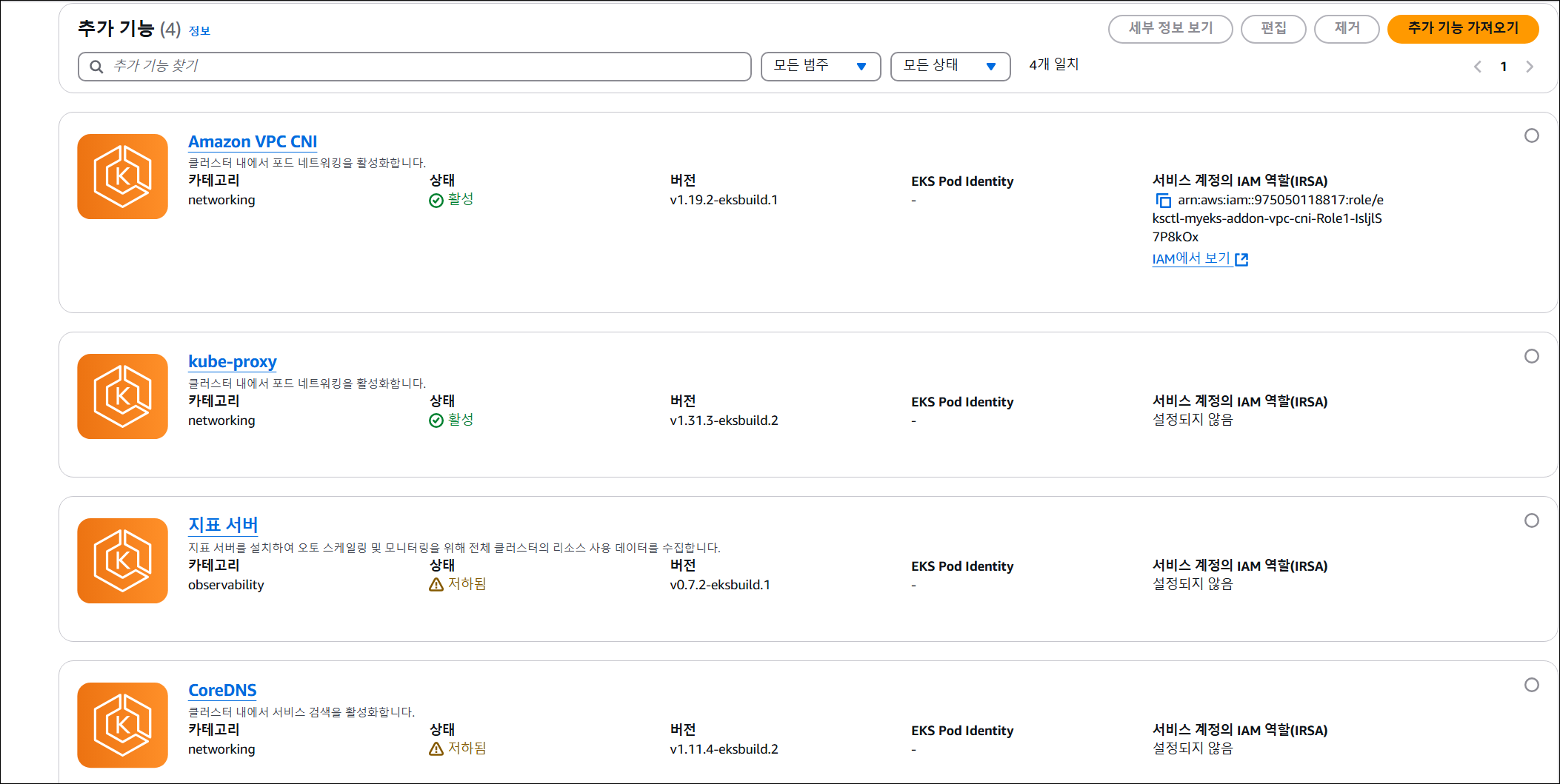
Task: Click the kube-proxy add-on logo icon
Action: click(122, 396)
